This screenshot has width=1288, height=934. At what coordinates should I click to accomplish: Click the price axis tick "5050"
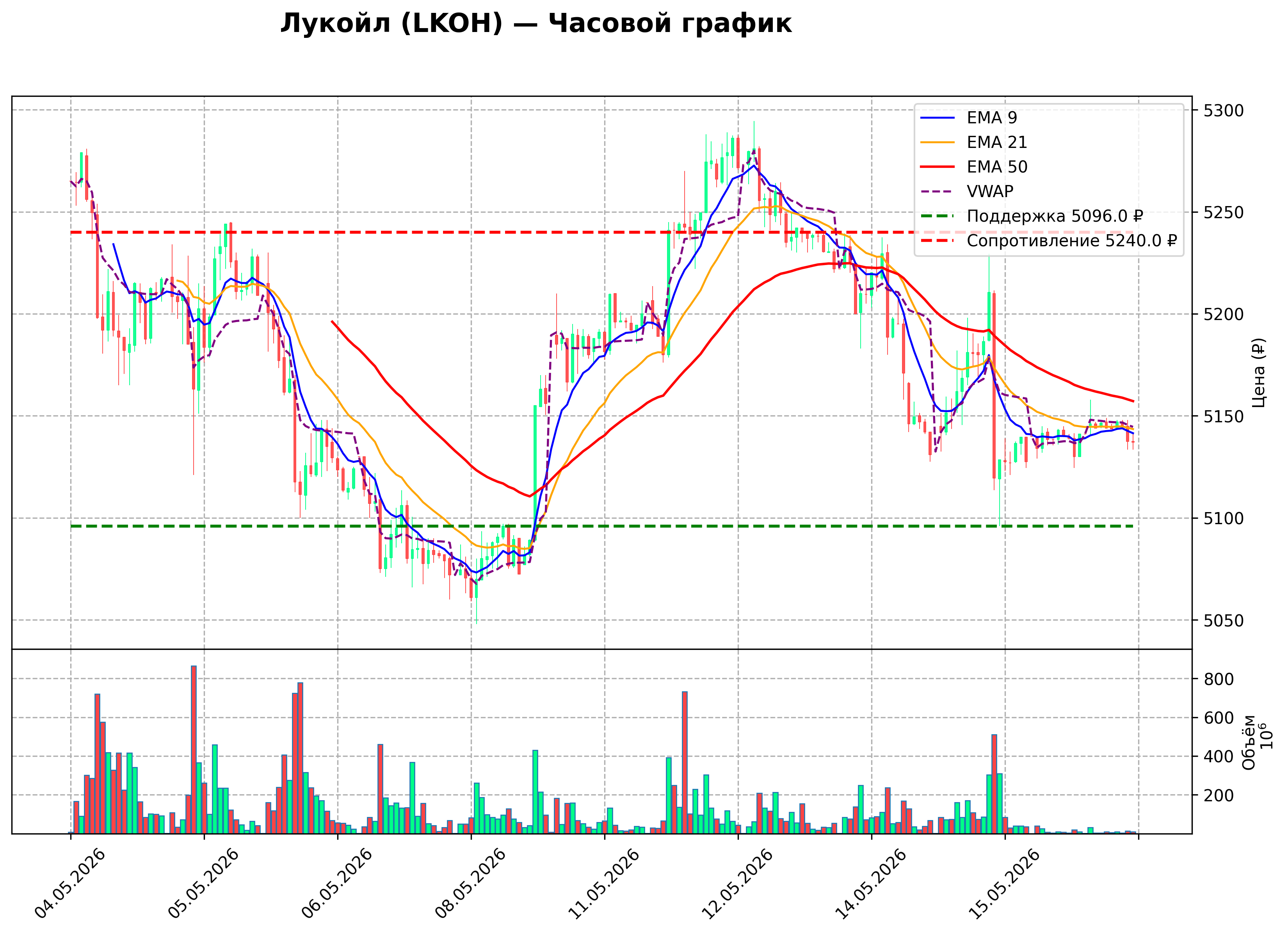click(x=1223, y=621)
